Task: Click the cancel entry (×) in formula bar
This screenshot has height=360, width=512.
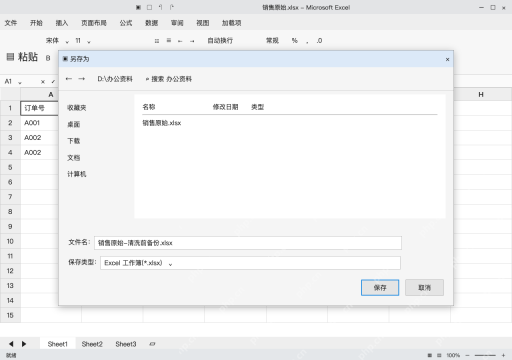Action: (43, 82)
